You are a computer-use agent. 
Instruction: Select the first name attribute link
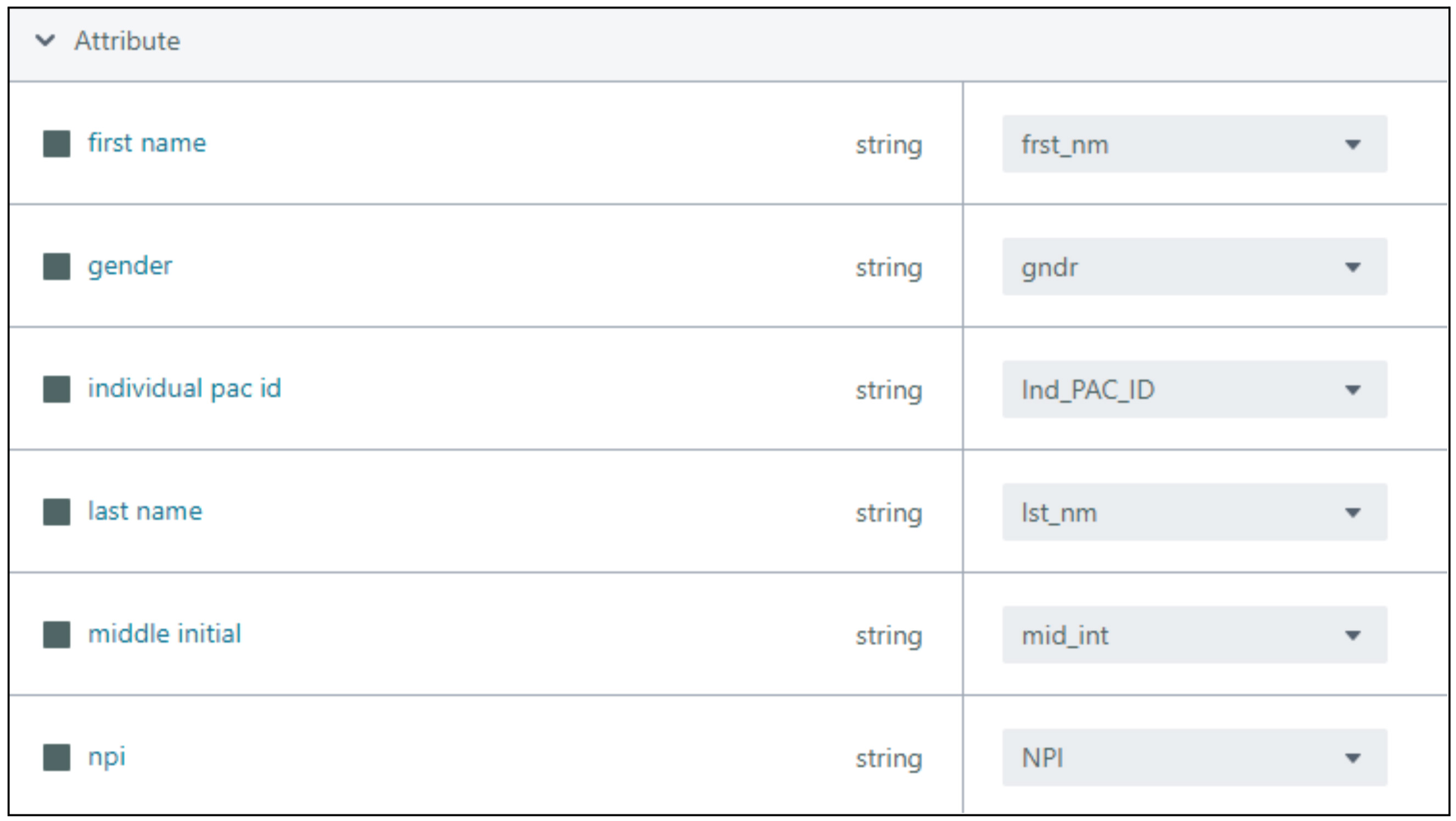[148, 143]
